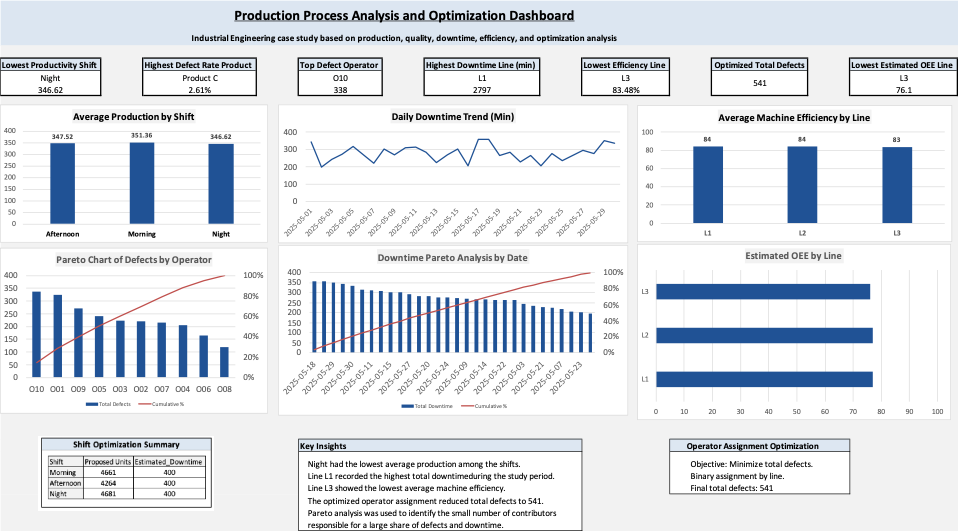Screen dimensions: 958x531
Task: Click the L2 bar in Machine Efficiency chart
Action: click(x=802, y=185)
